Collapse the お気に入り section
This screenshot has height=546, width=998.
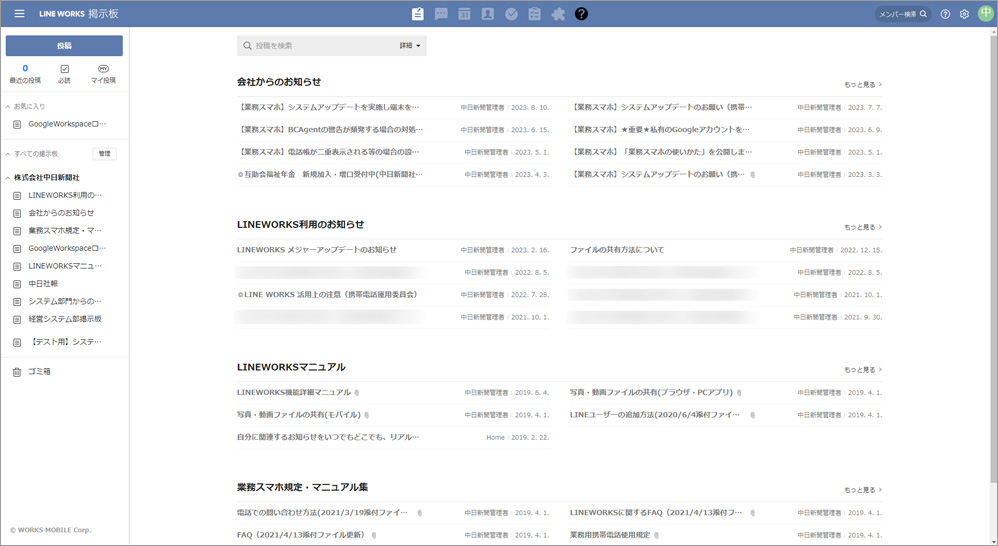pos(8,106)
